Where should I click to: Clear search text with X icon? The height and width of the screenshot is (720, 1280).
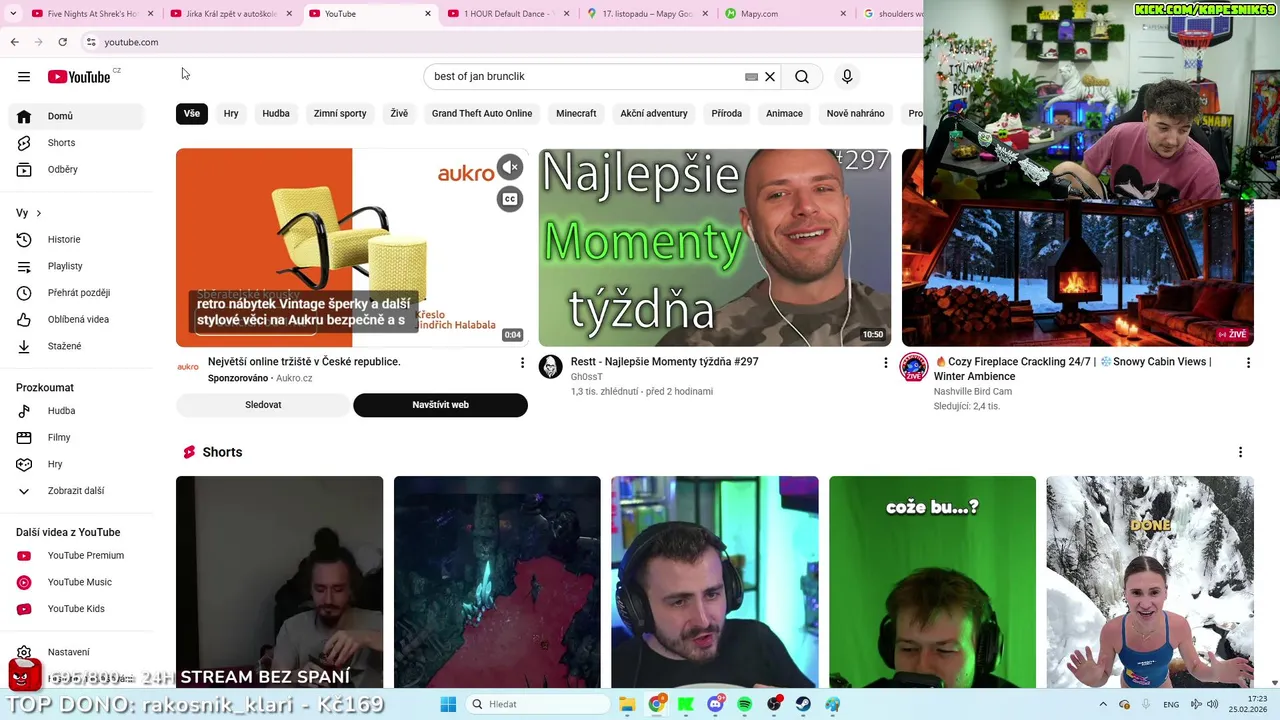(770, 77)
